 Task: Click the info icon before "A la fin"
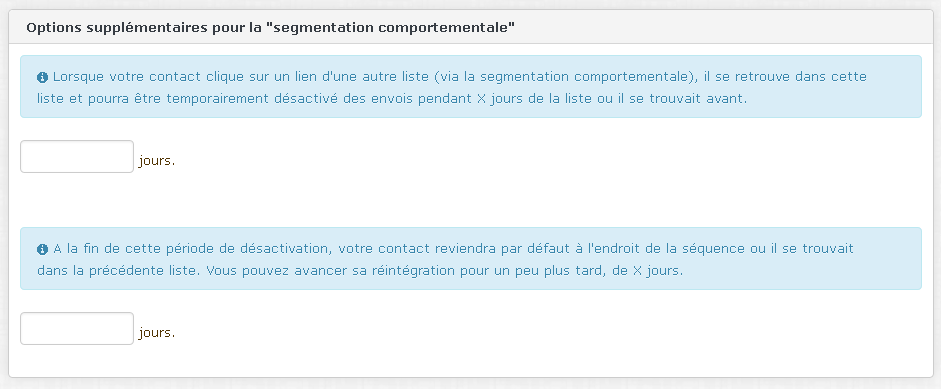point(43,249)
